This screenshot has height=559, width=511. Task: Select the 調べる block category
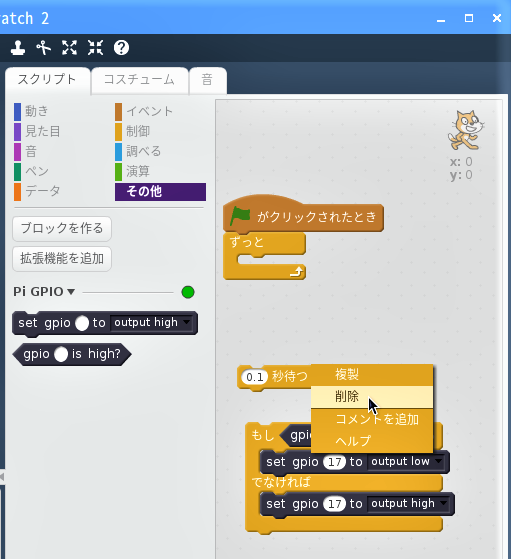(x=138, y=151)
